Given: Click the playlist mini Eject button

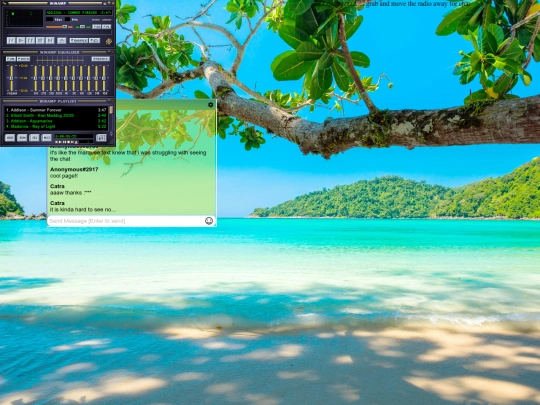Looking at the screenshot, I should [x=76, y=142].
